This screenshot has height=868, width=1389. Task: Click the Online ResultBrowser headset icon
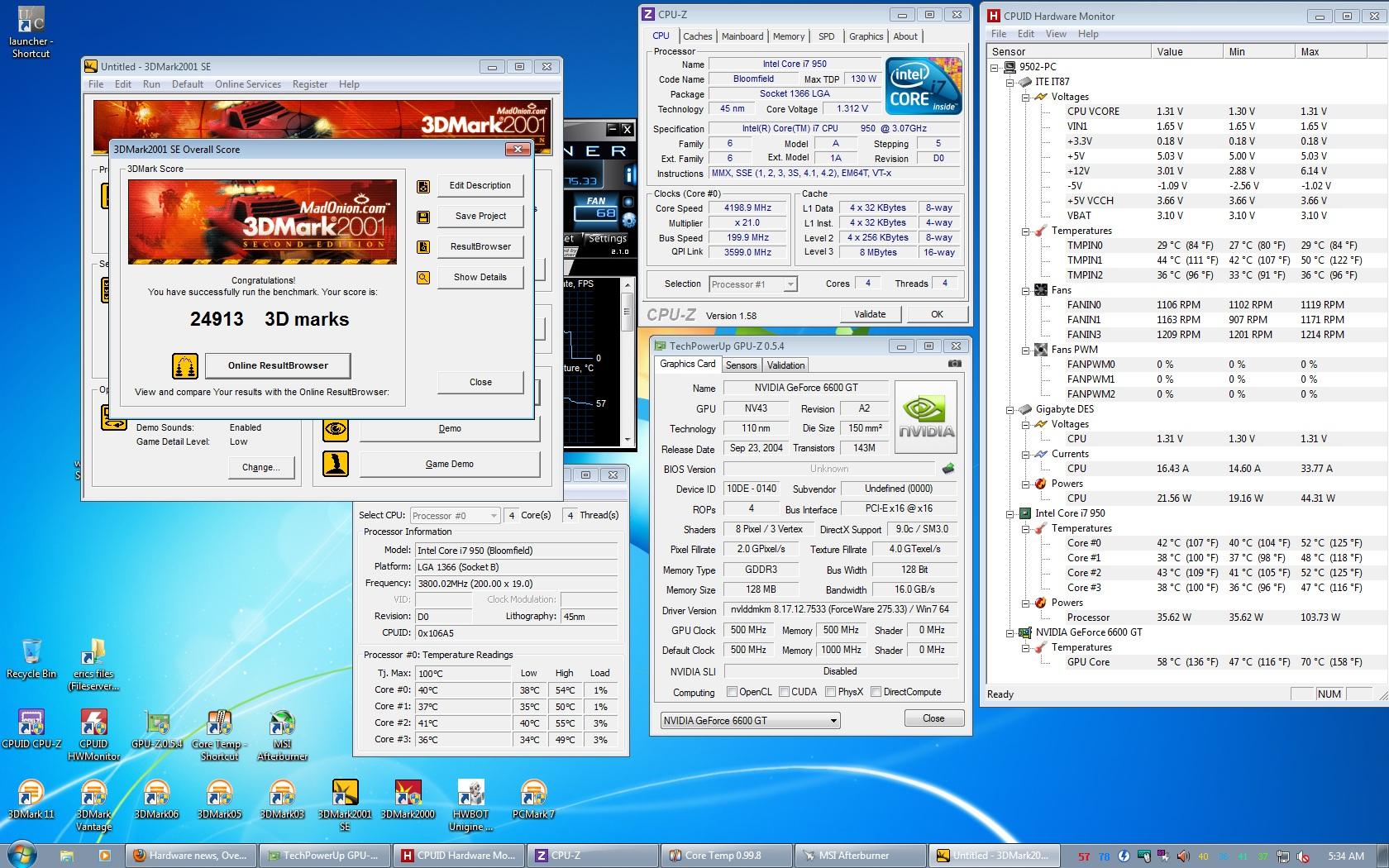(185, 365)
